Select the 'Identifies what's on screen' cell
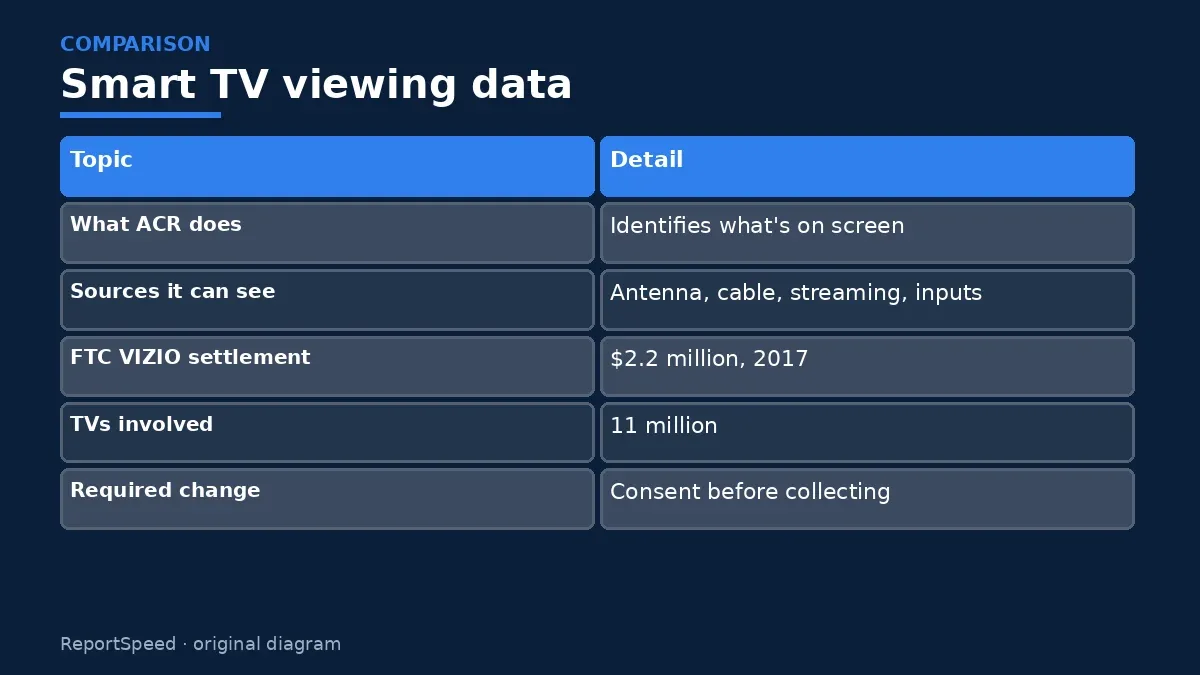This screenshot has width=1200, height=675. coord(867,233)
